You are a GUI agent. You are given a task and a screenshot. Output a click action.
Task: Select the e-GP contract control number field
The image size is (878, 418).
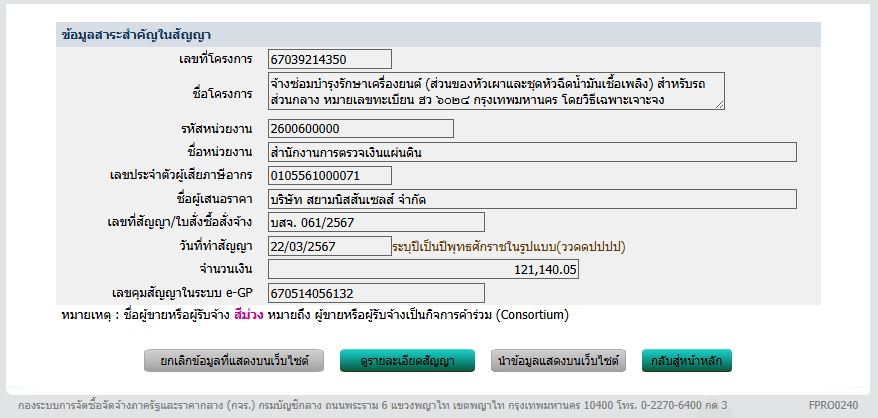tap(376, 293)
